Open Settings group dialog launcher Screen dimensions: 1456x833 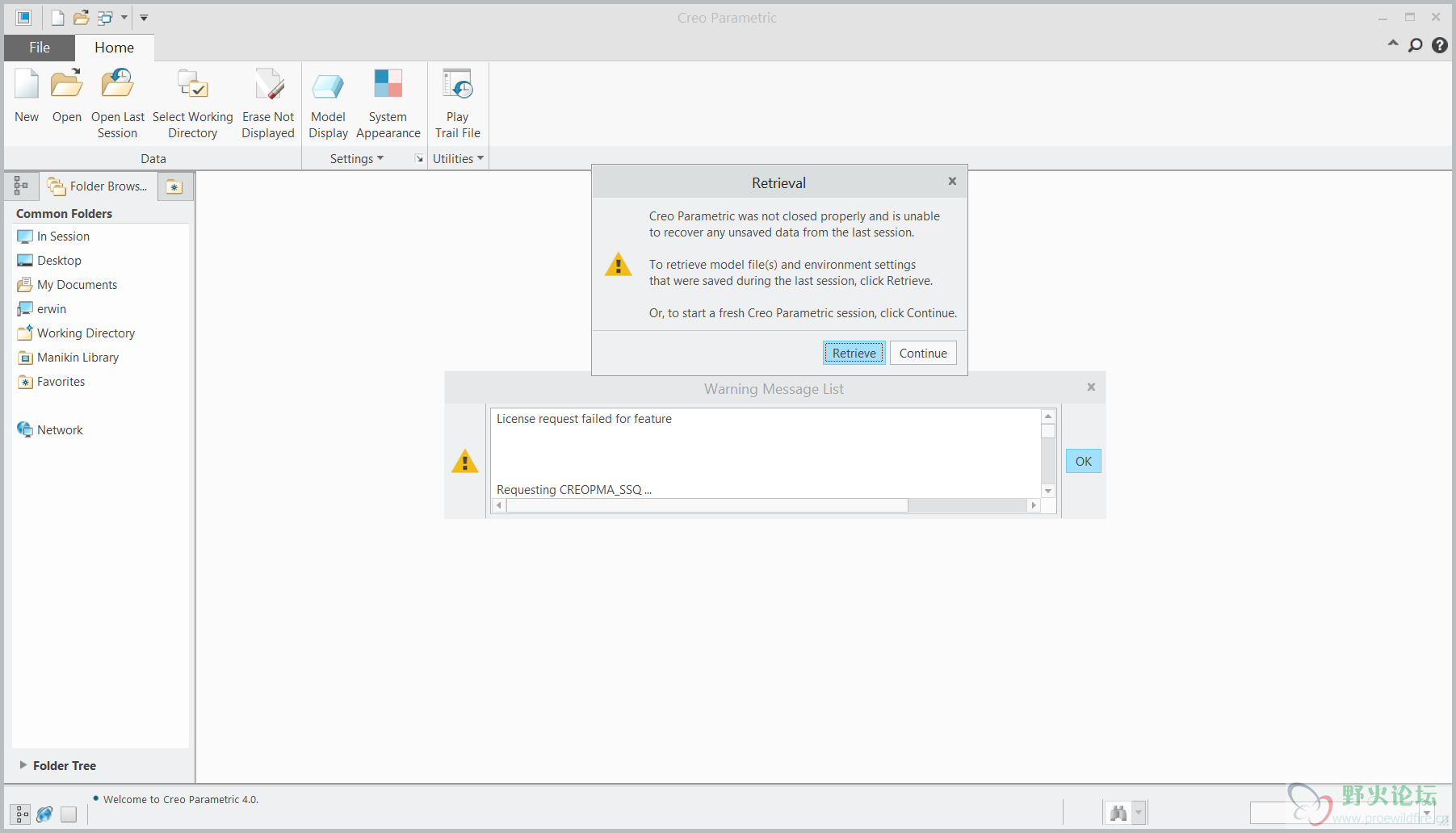[x=419, y=159]
